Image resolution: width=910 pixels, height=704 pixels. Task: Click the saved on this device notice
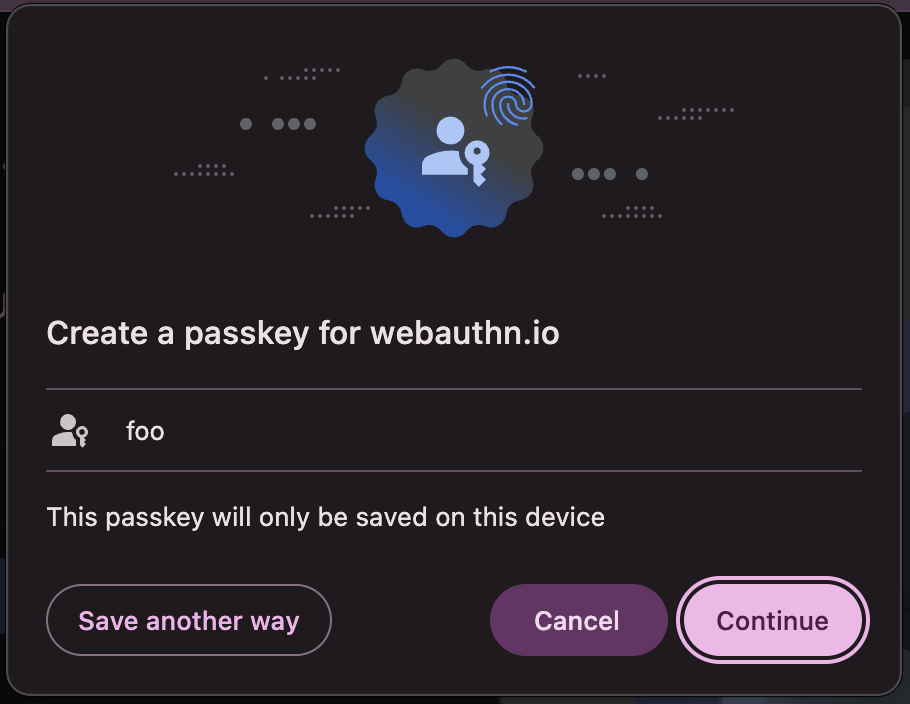(325, 517)
